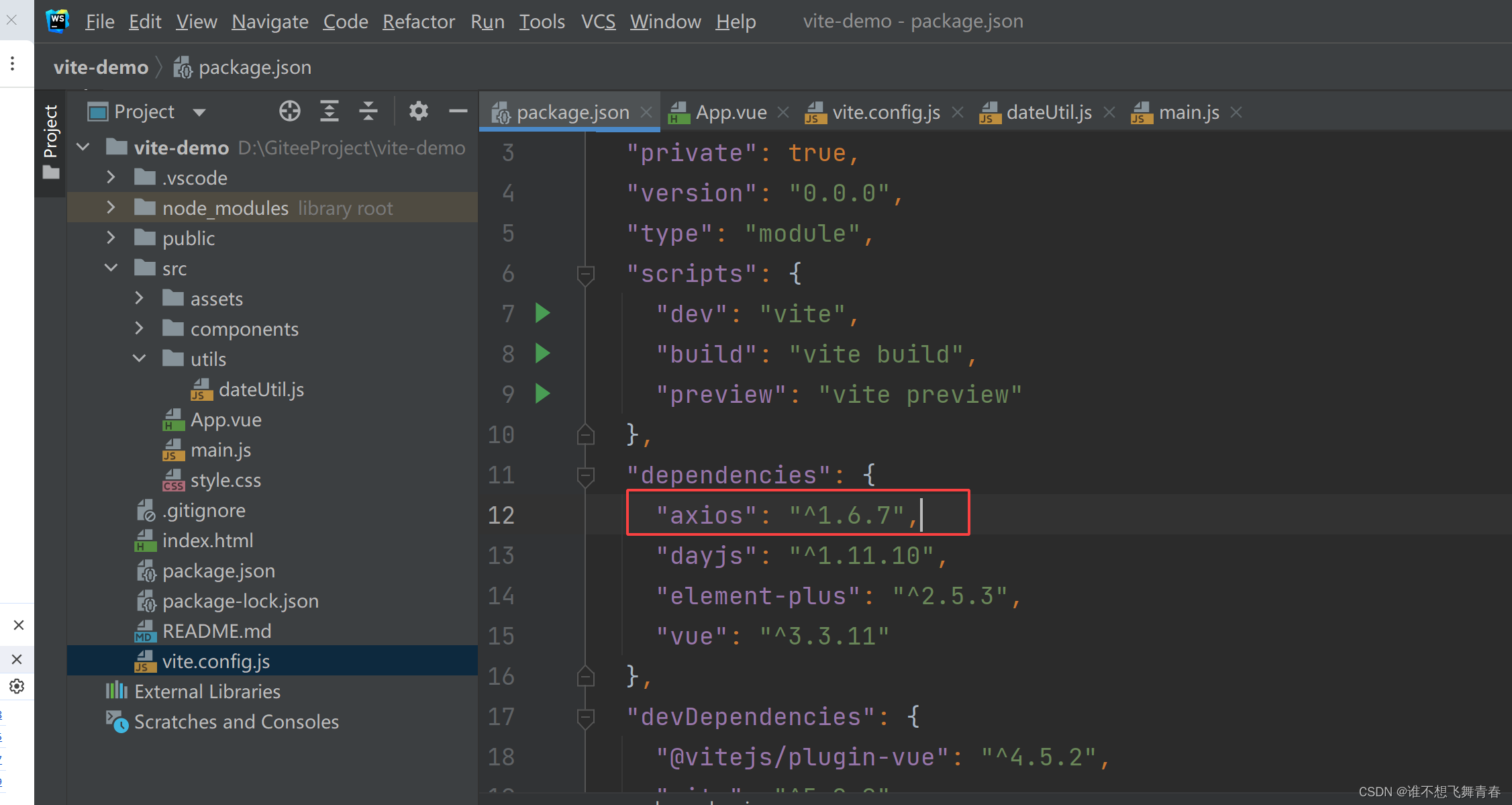
Task: Open Project panel gear settings
Action: tap(419, 111)
